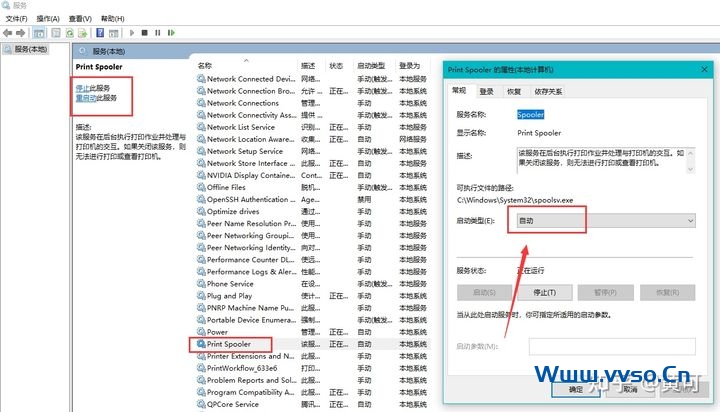Click the 重启动此服务 link

(x=98, y=98)
